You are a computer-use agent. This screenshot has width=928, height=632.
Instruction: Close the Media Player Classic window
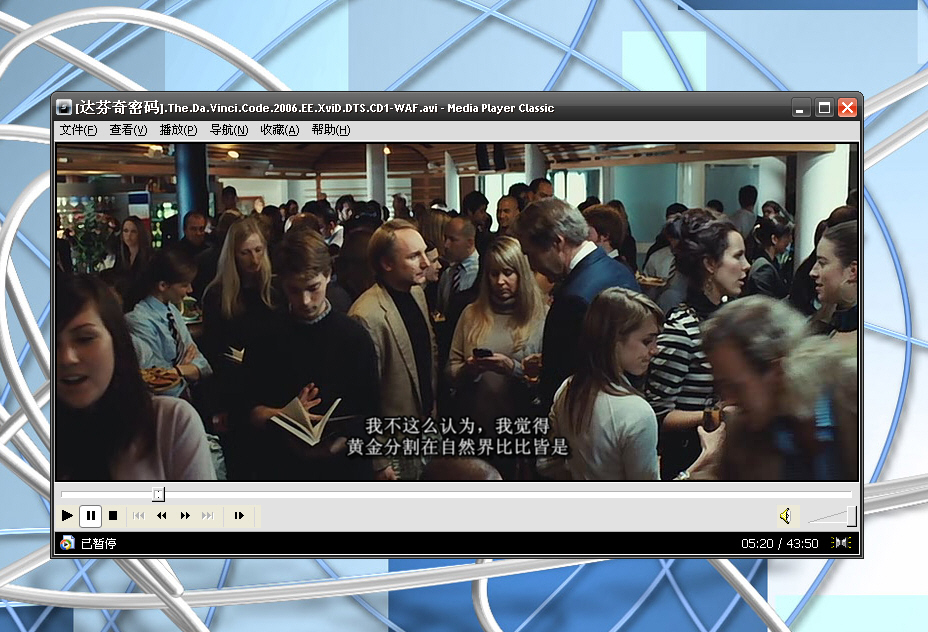848,108
